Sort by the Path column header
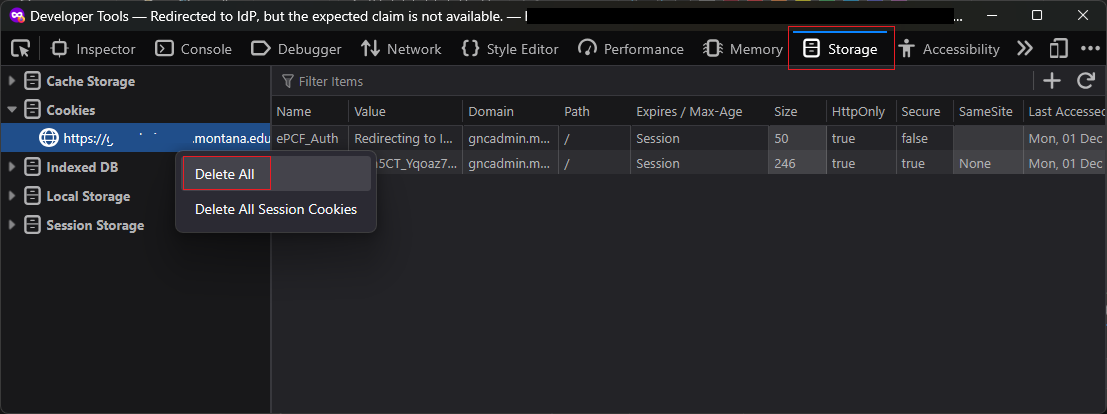The width and height of the screenshot is (1107, 414). pyautogui.click(x=595, y=112)
